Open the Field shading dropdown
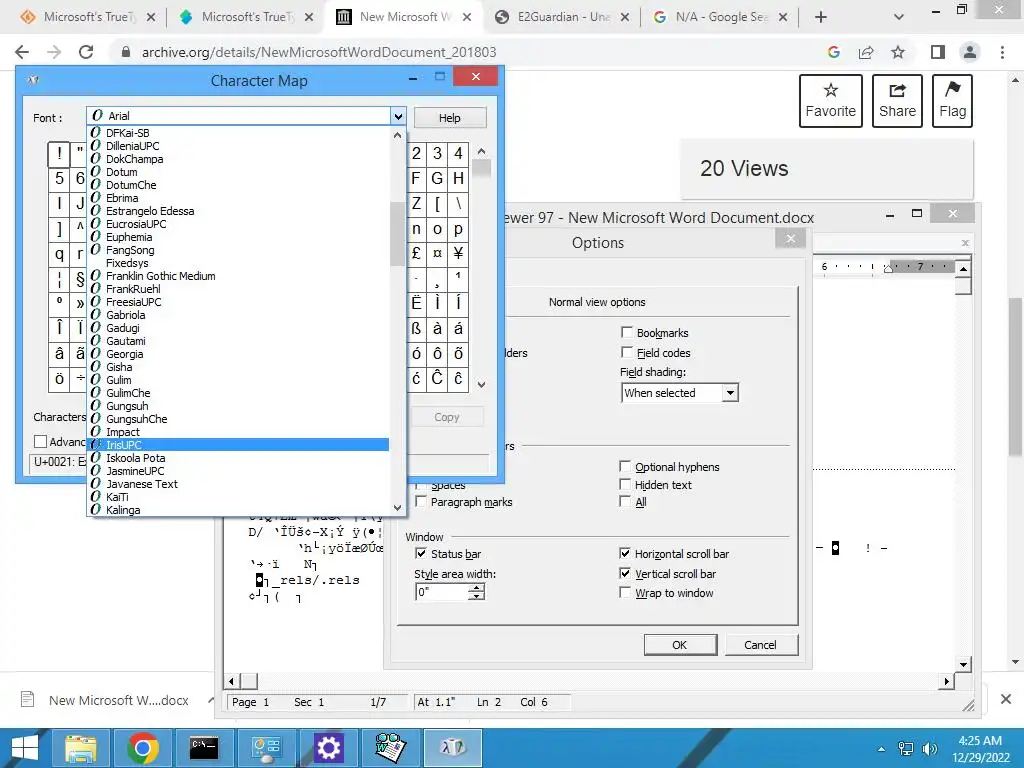Screen dimensions: 1024x768 point(730,392)
